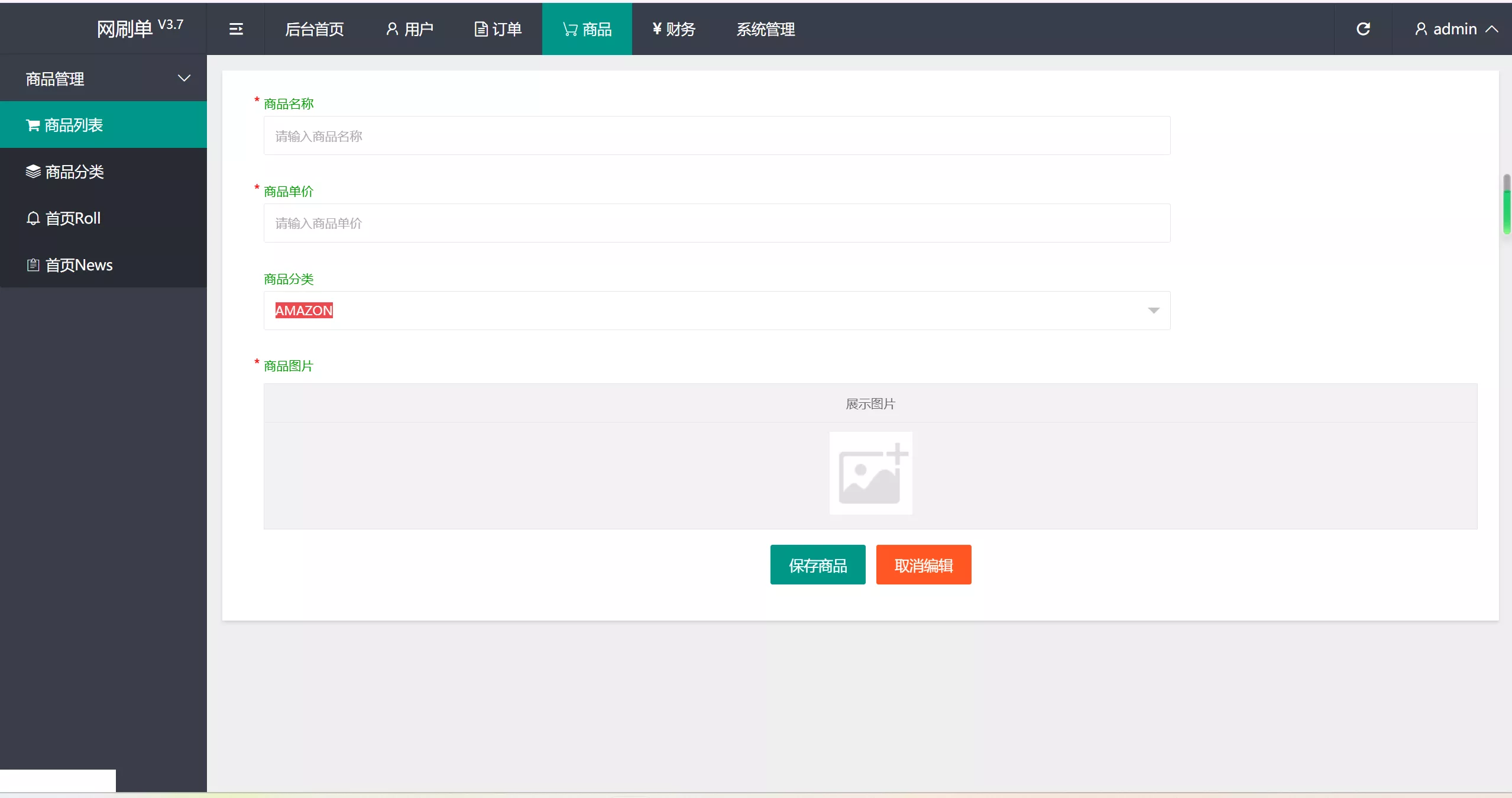Click the 商品分类 layers icon in sidebar
This screenshot has width=1512, height=798.
click(x=34, y=171)
